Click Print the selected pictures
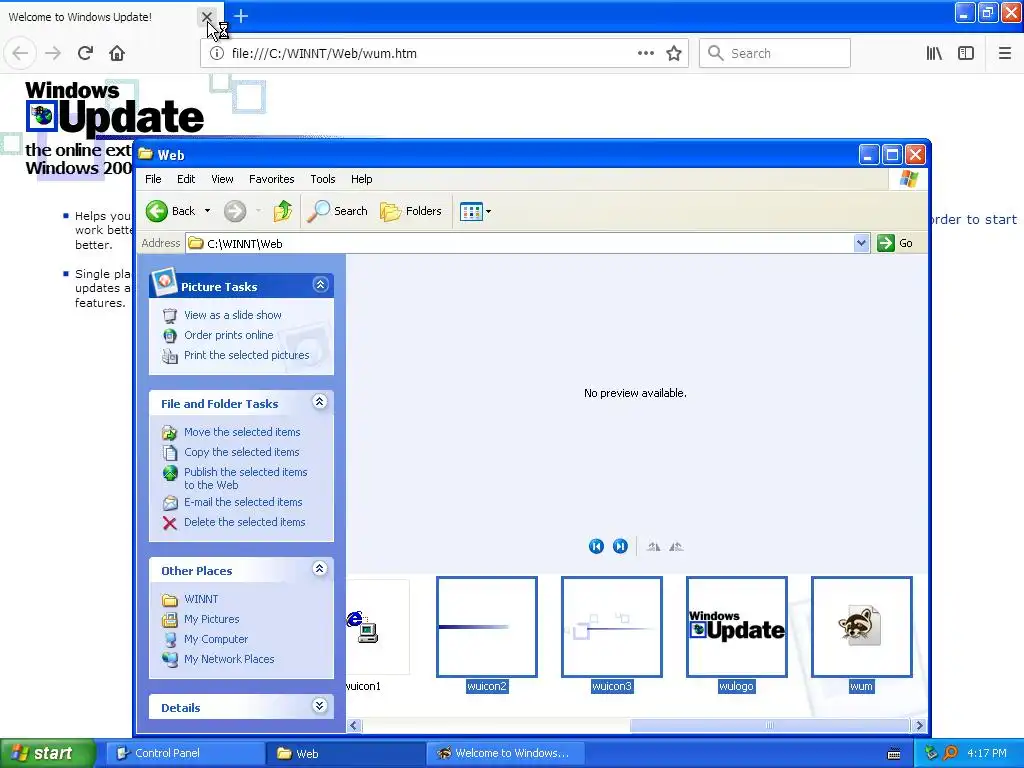 [x=246, y=355]
